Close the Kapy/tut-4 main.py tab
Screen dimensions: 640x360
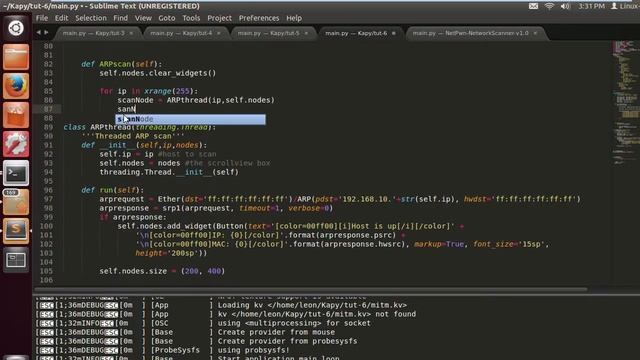click(x=219, y=33)
